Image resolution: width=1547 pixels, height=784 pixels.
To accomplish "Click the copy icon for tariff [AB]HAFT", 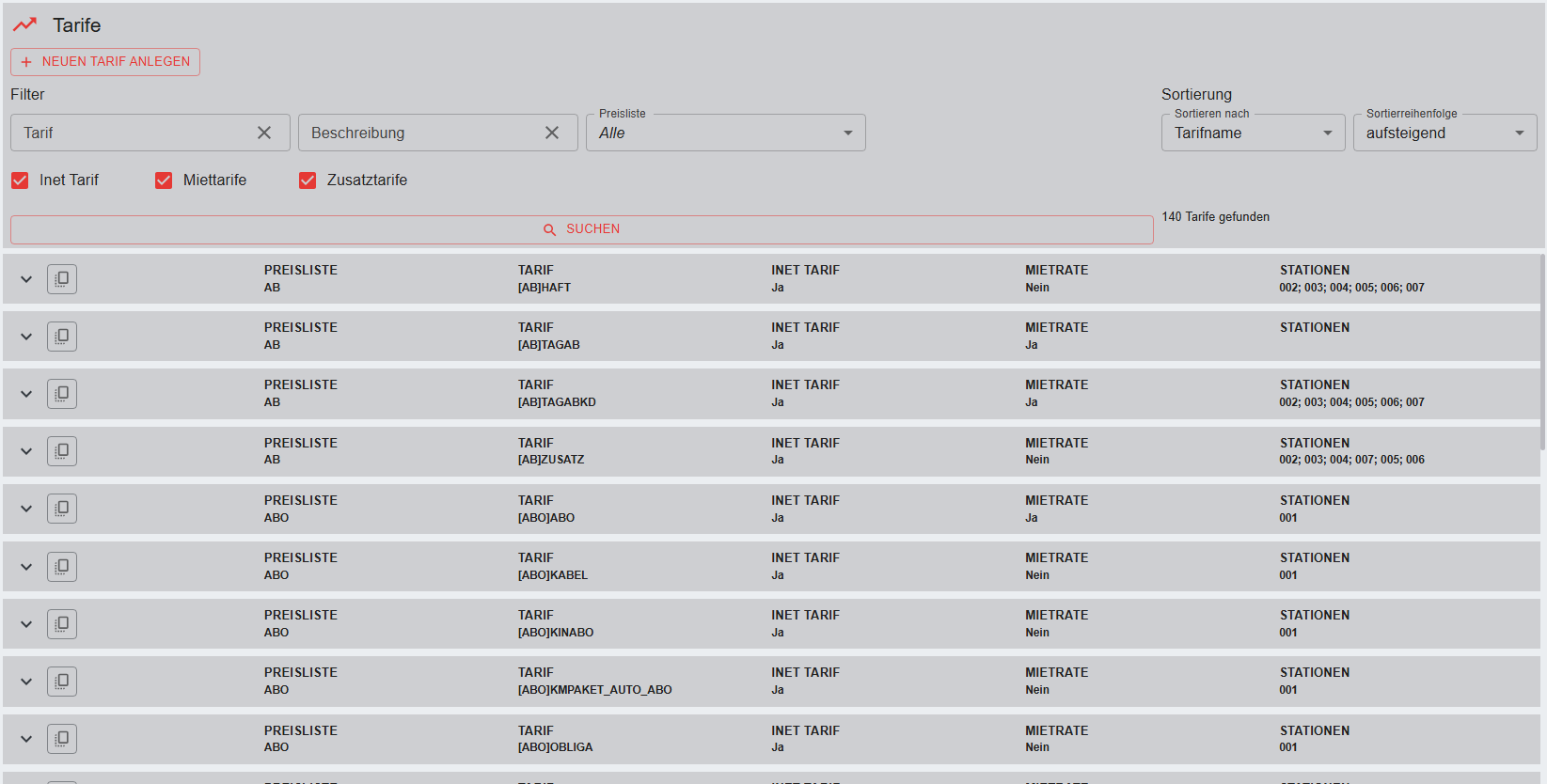I will click(x=62, y=279).
